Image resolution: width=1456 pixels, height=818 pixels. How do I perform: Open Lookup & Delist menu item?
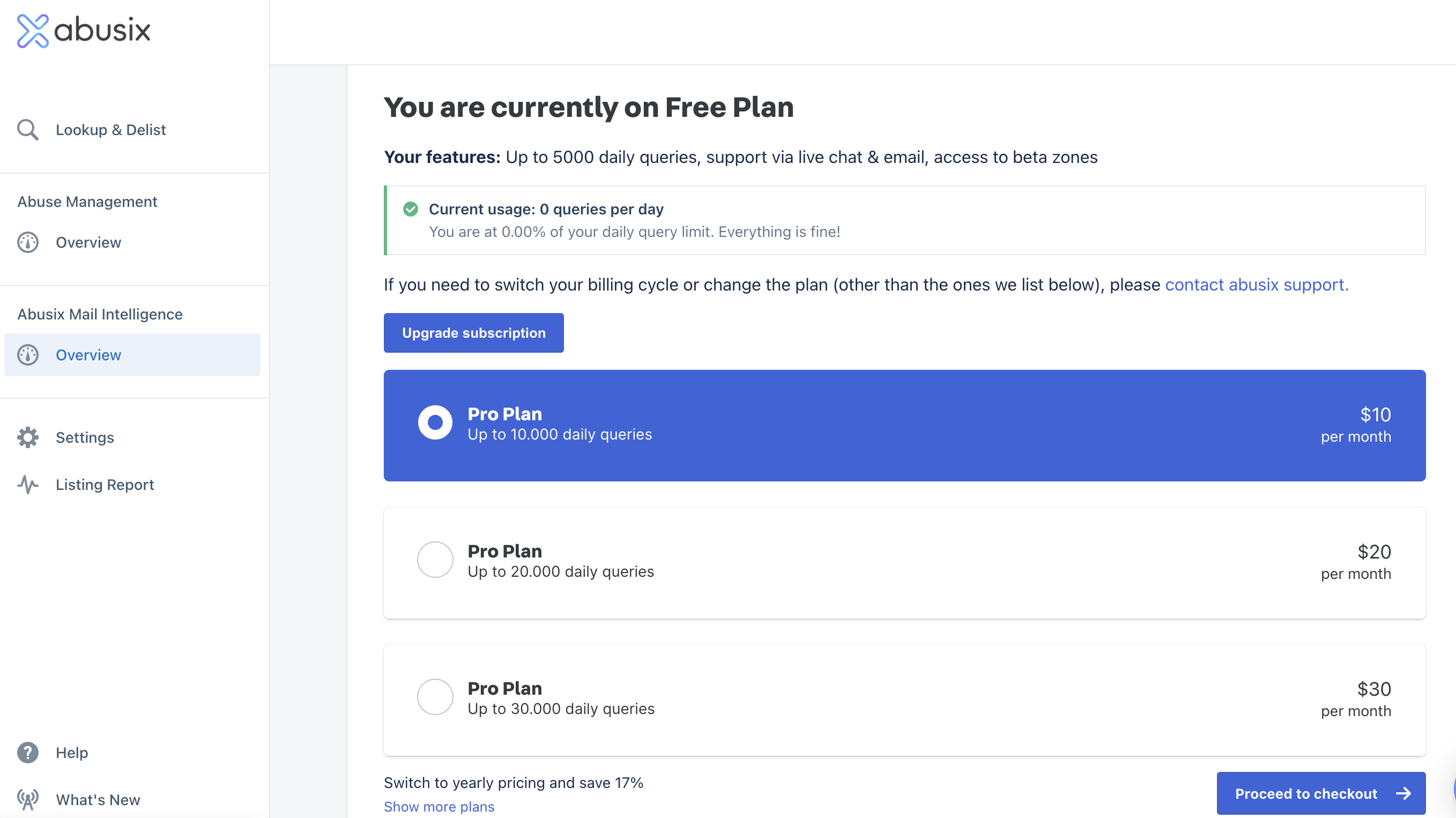coord(110,130)
